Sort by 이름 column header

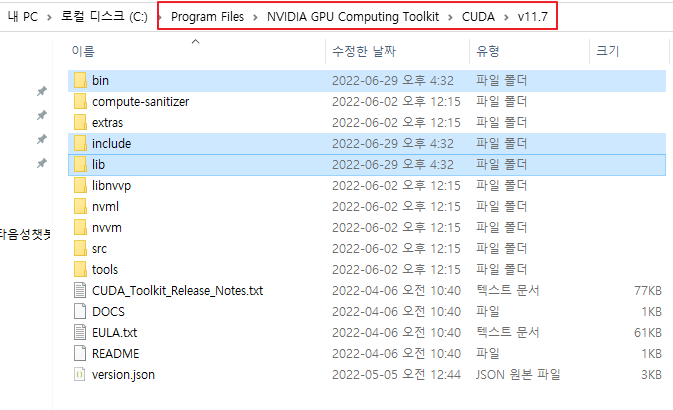(x=83, y=52)
